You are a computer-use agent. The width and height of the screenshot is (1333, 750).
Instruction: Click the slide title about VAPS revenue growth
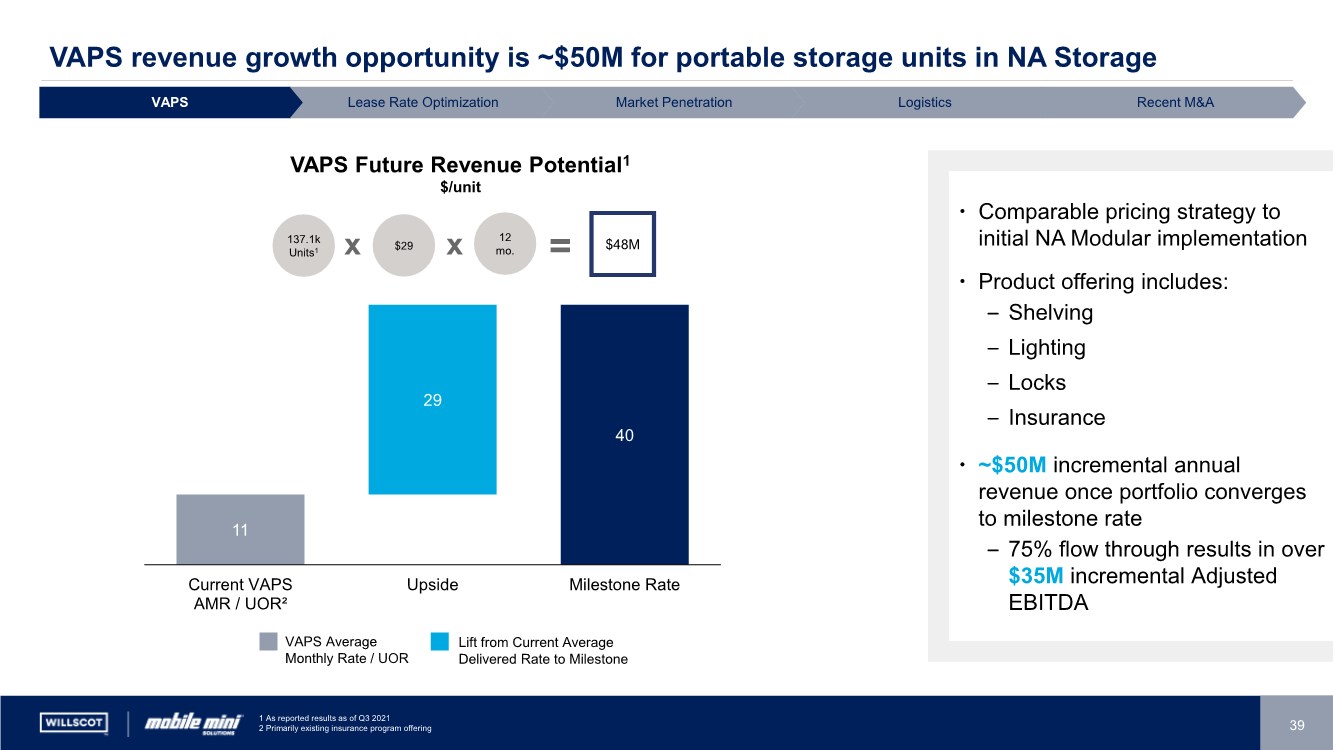(603, 58)
